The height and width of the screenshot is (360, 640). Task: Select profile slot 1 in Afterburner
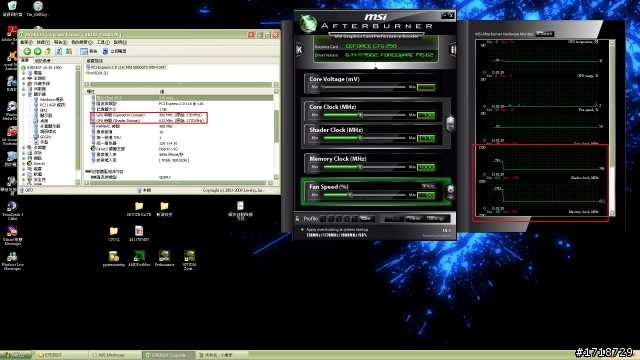click(x=323, y=219)
